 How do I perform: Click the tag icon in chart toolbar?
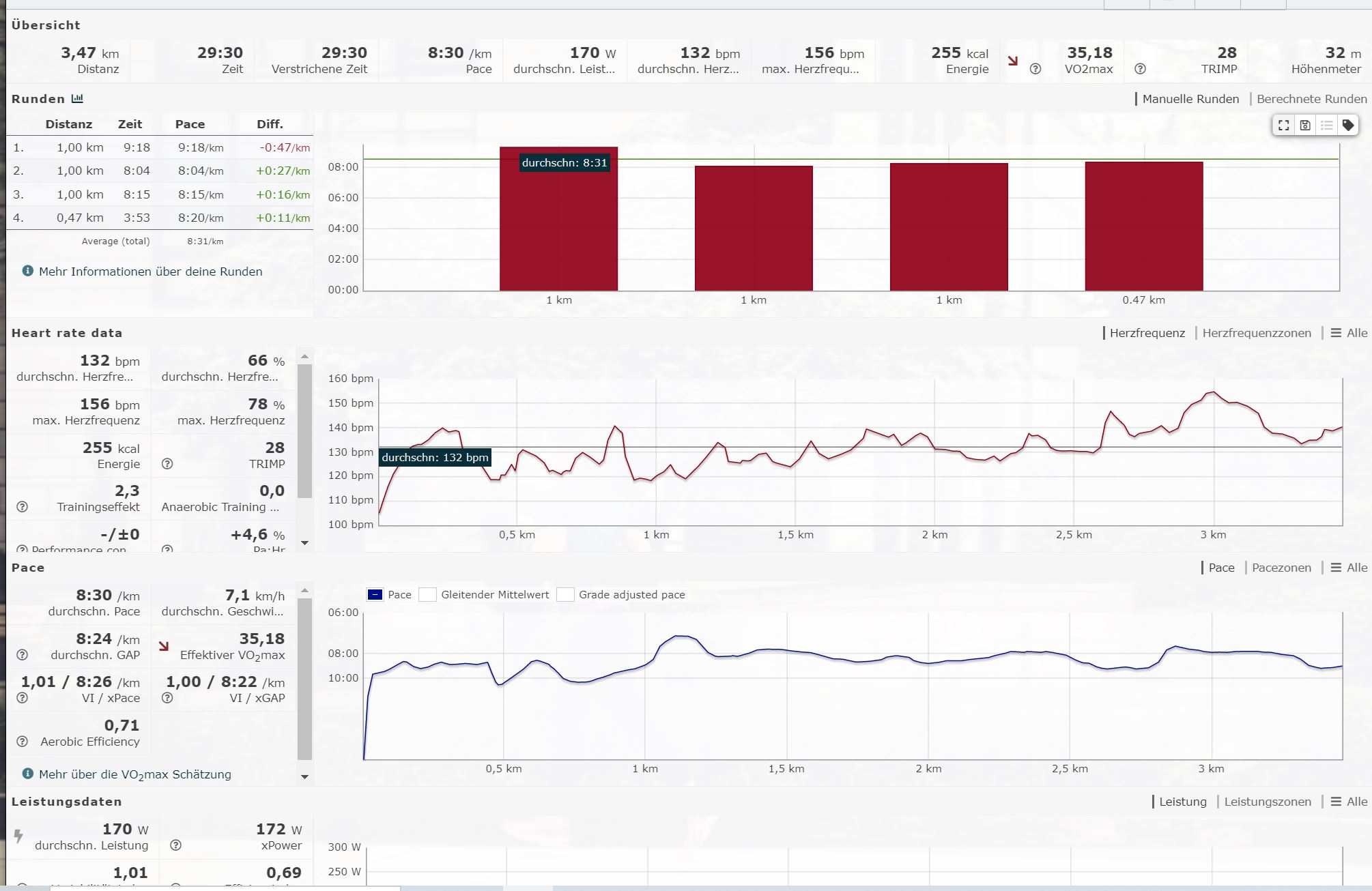coord(1348,126)
